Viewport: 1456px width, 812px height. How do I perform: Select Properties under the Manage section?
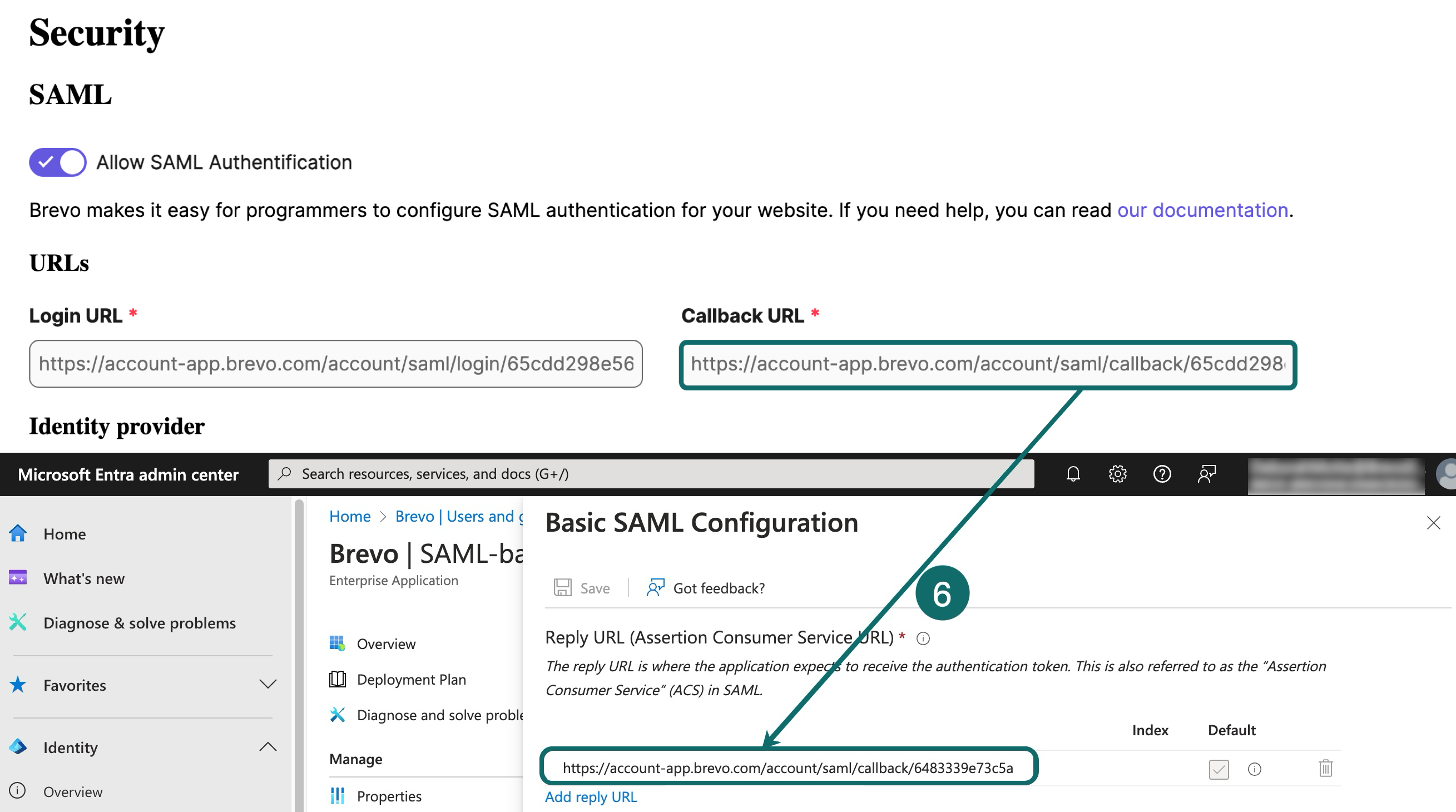point(388,796)
